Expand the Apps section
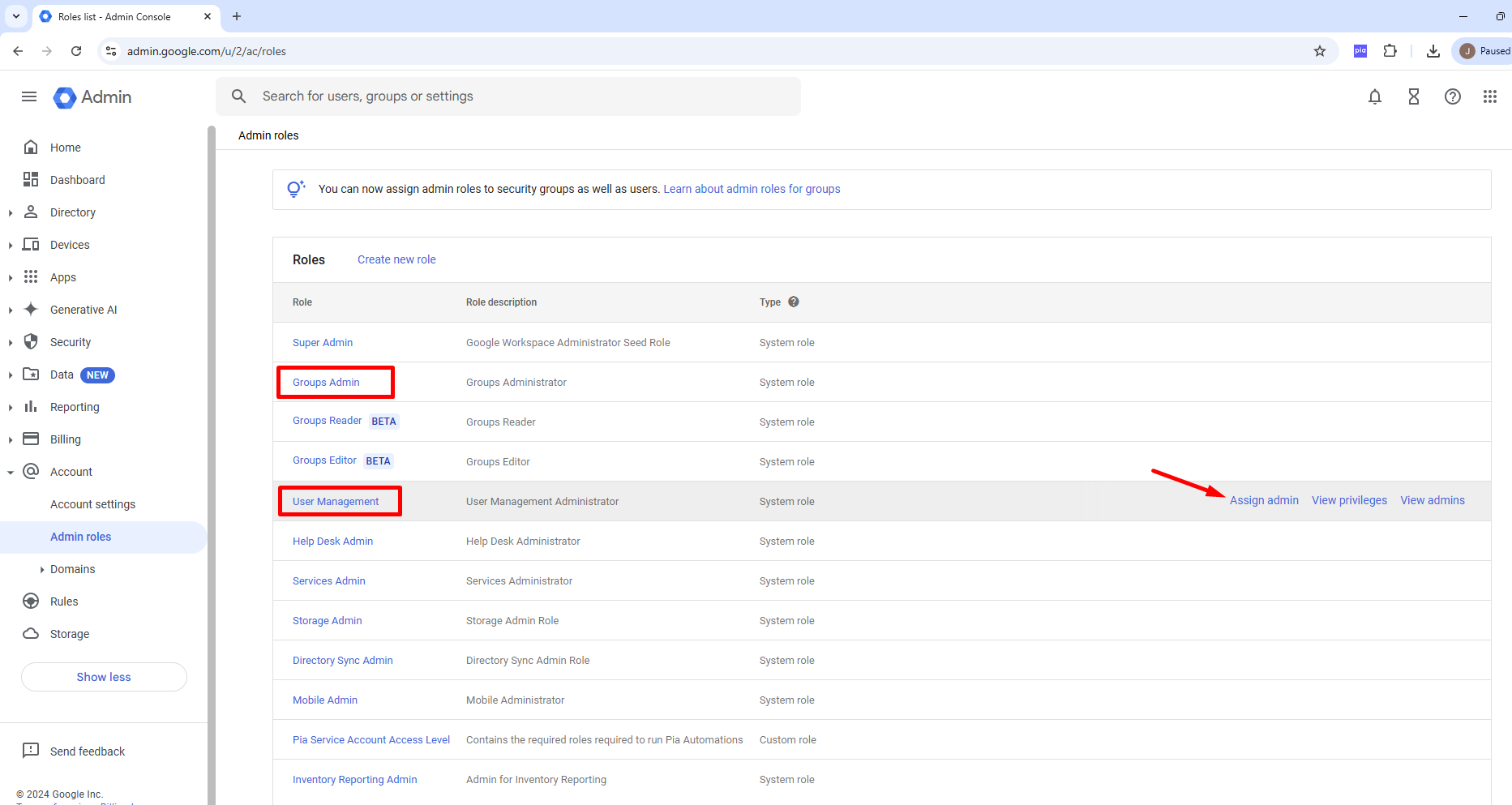Image resolution: width=1512 pixels, height=805 pixels. tap(11, 277)
